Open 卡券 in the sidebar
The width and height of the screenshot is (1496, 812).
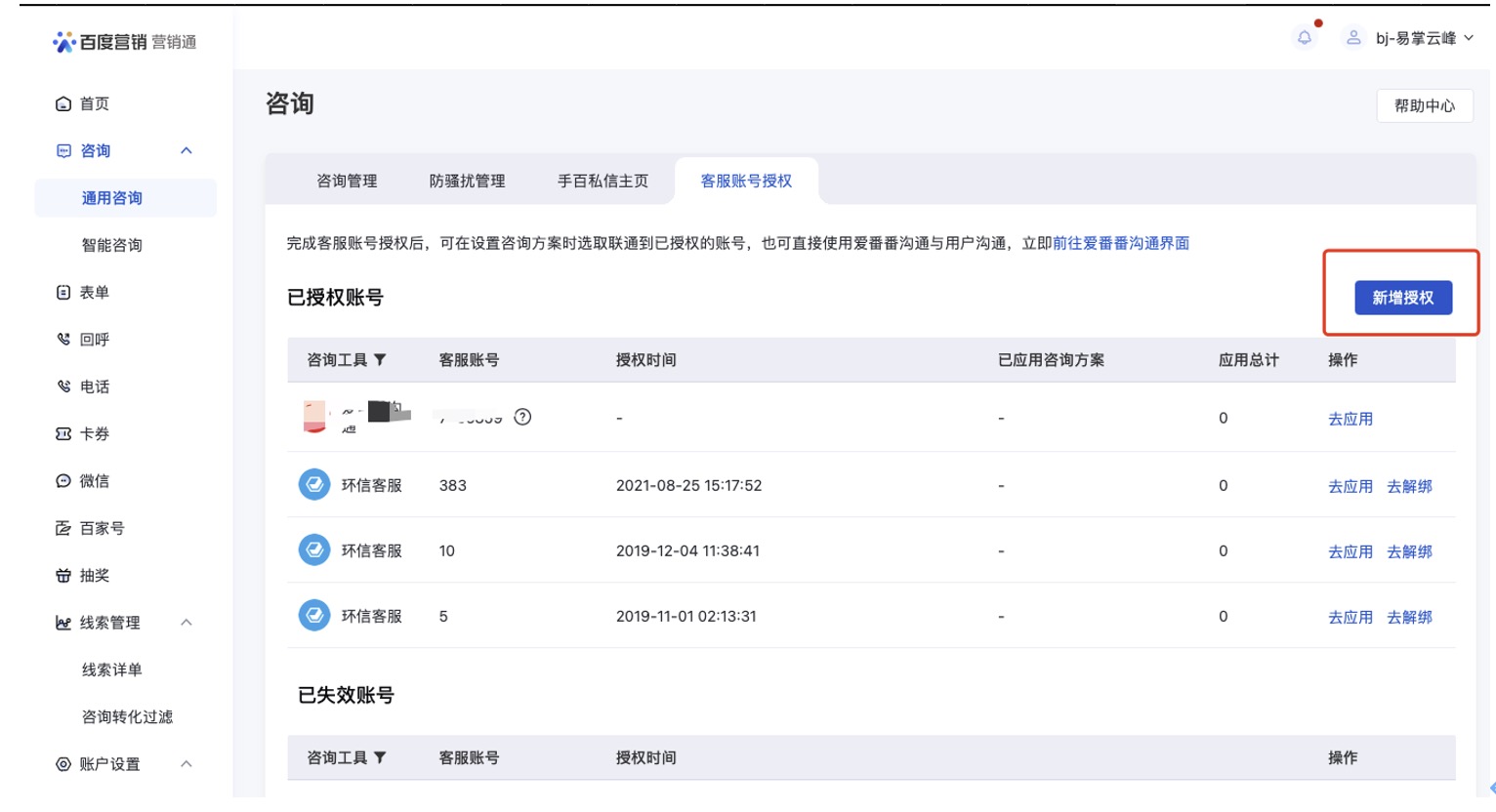94,433
